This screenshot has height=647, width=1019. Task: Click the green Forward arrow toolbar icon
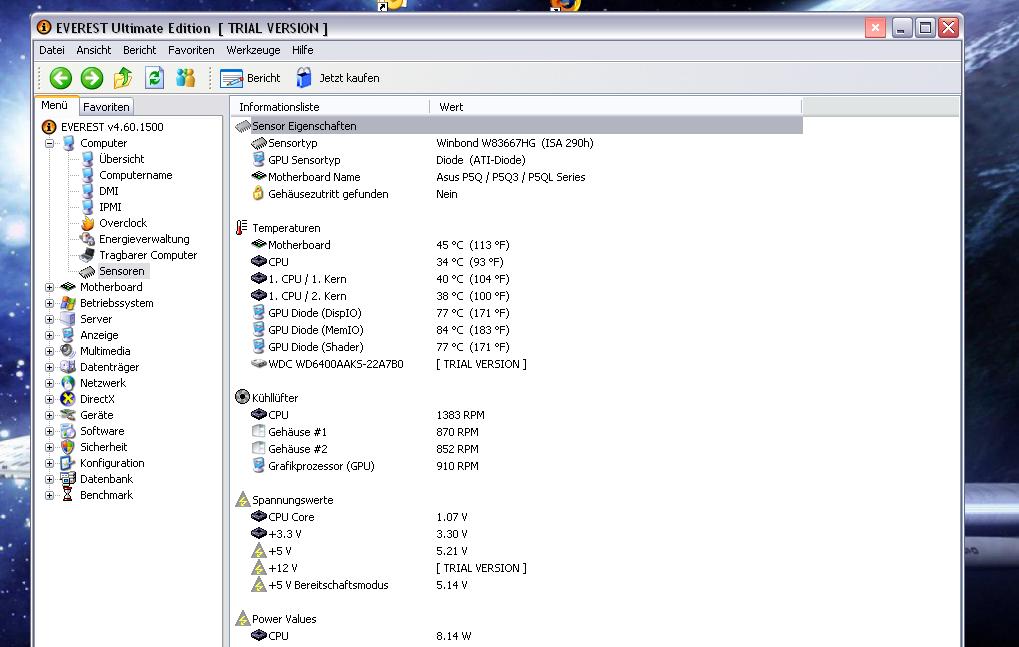92,78
